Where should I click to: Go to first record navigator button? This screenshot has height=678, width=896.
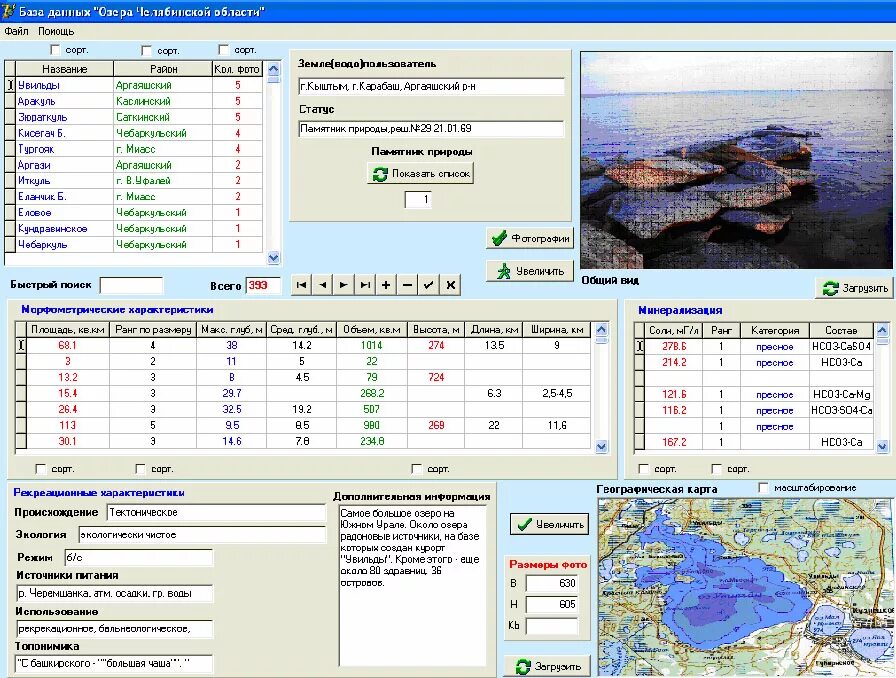302,285
